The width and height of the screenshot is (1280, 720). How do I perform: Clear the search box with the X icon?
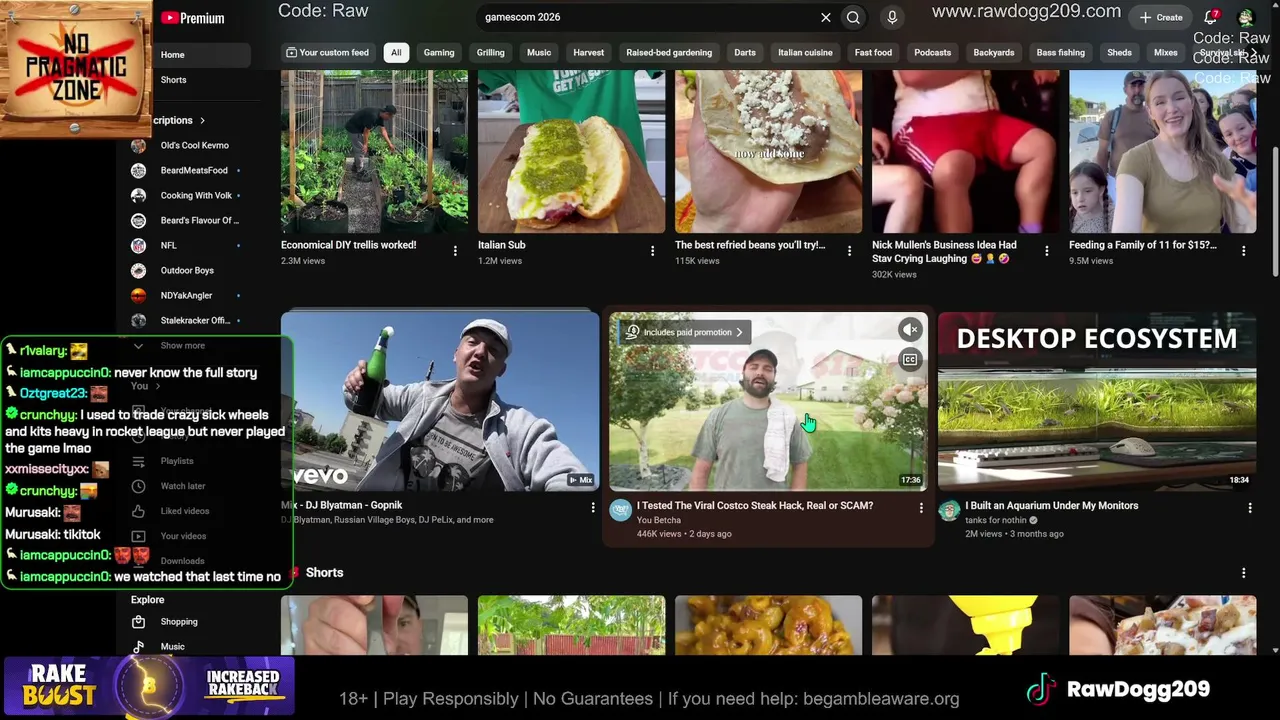click(x=826, y=17)
